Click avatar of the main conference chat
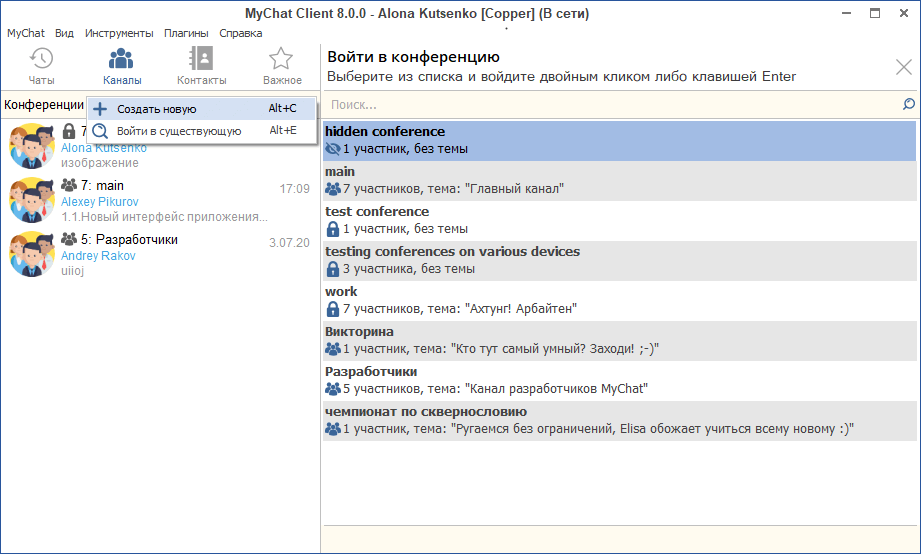 pyautogui.click(x=31, y=200)
